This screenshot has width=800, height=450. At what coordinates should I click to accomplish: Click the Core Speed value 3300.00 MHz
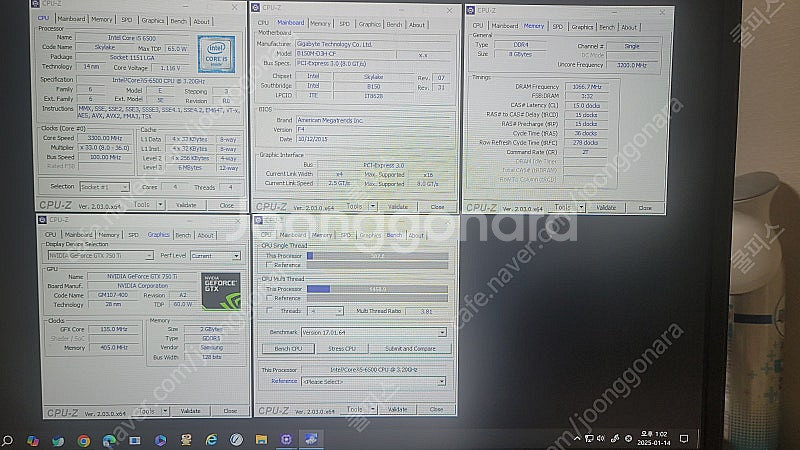(105, 138)
